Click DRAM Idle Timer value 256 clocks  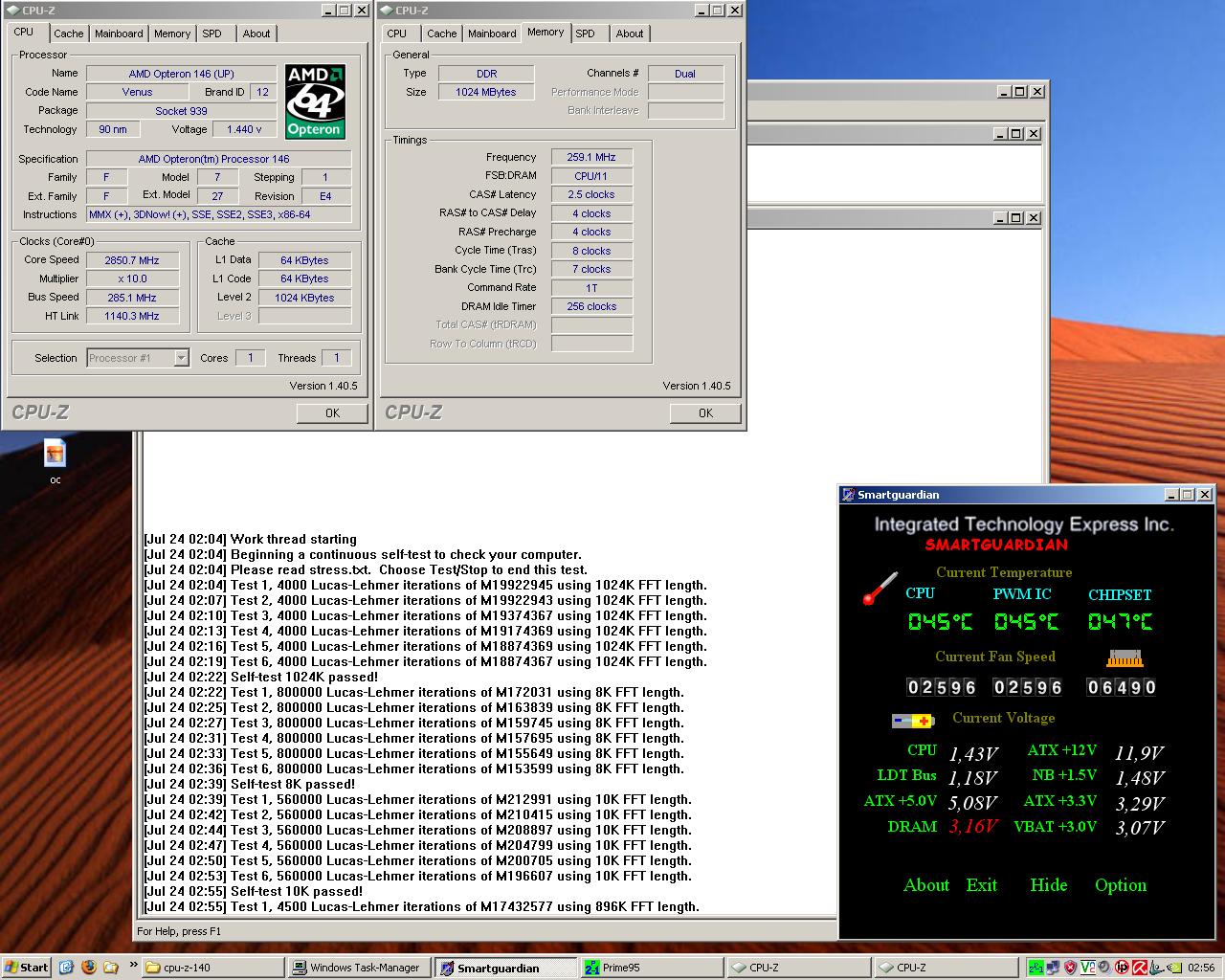click(x=591, y=306)
